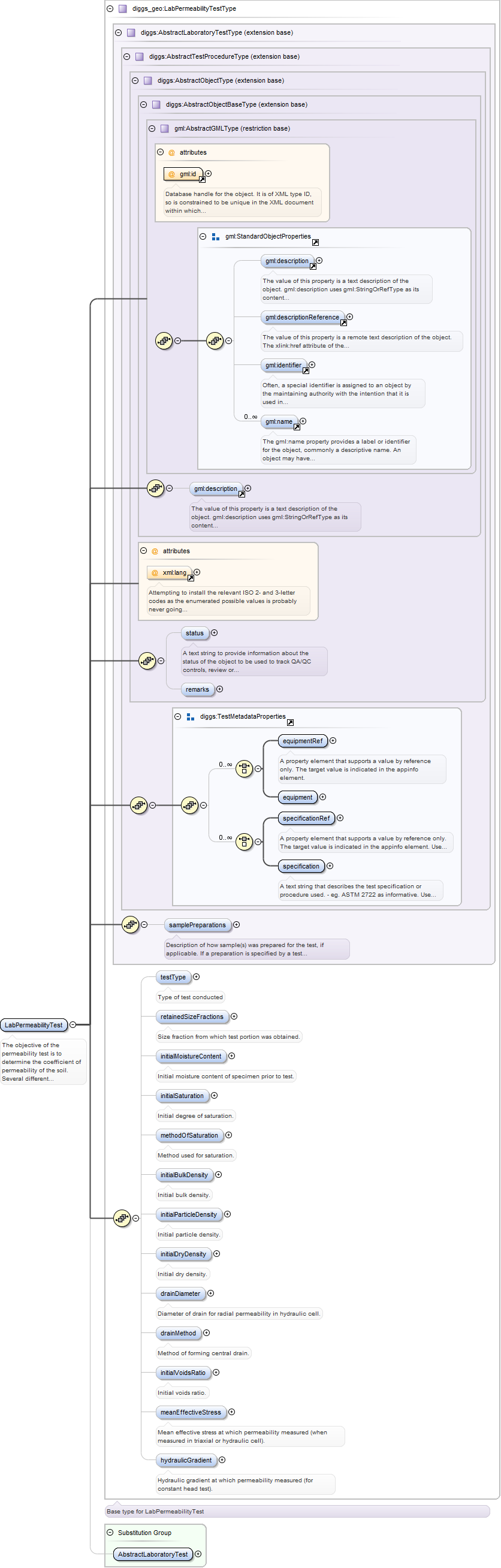Select the meanEffectiveStress element
Viewport: 501px width, 1568px height.
pos(191,1412)
